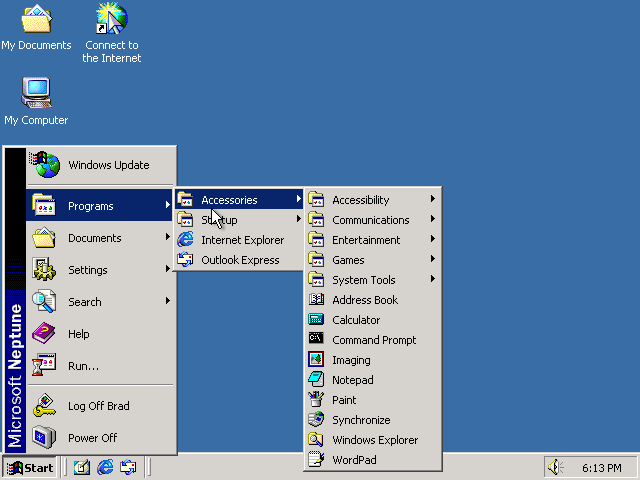The width and height of the screenshot is (640, 480).
Task: Expand the Settings submenu arrow
Action: 167,269
